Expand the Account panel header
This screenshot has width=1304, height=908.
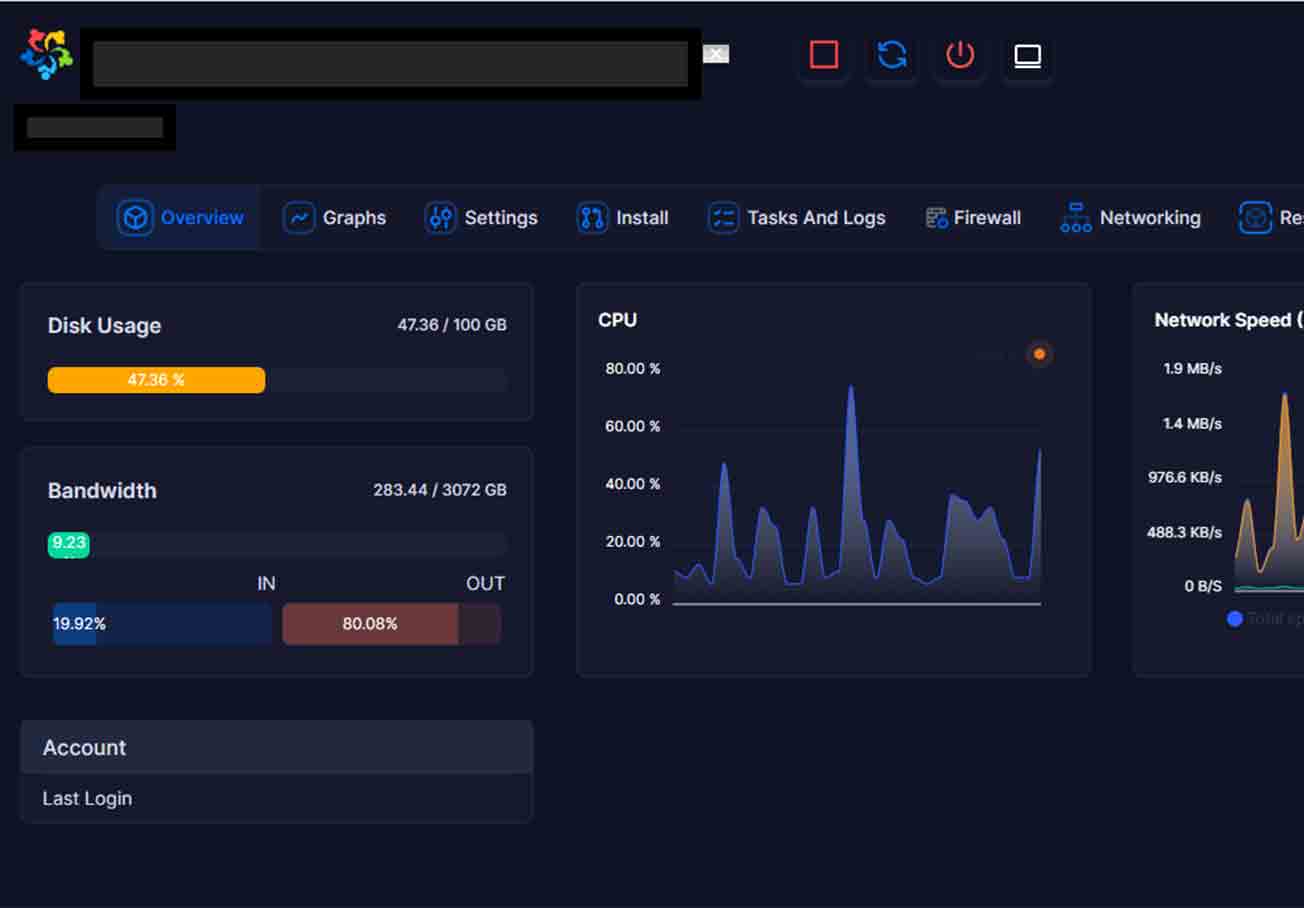point(276,747)
